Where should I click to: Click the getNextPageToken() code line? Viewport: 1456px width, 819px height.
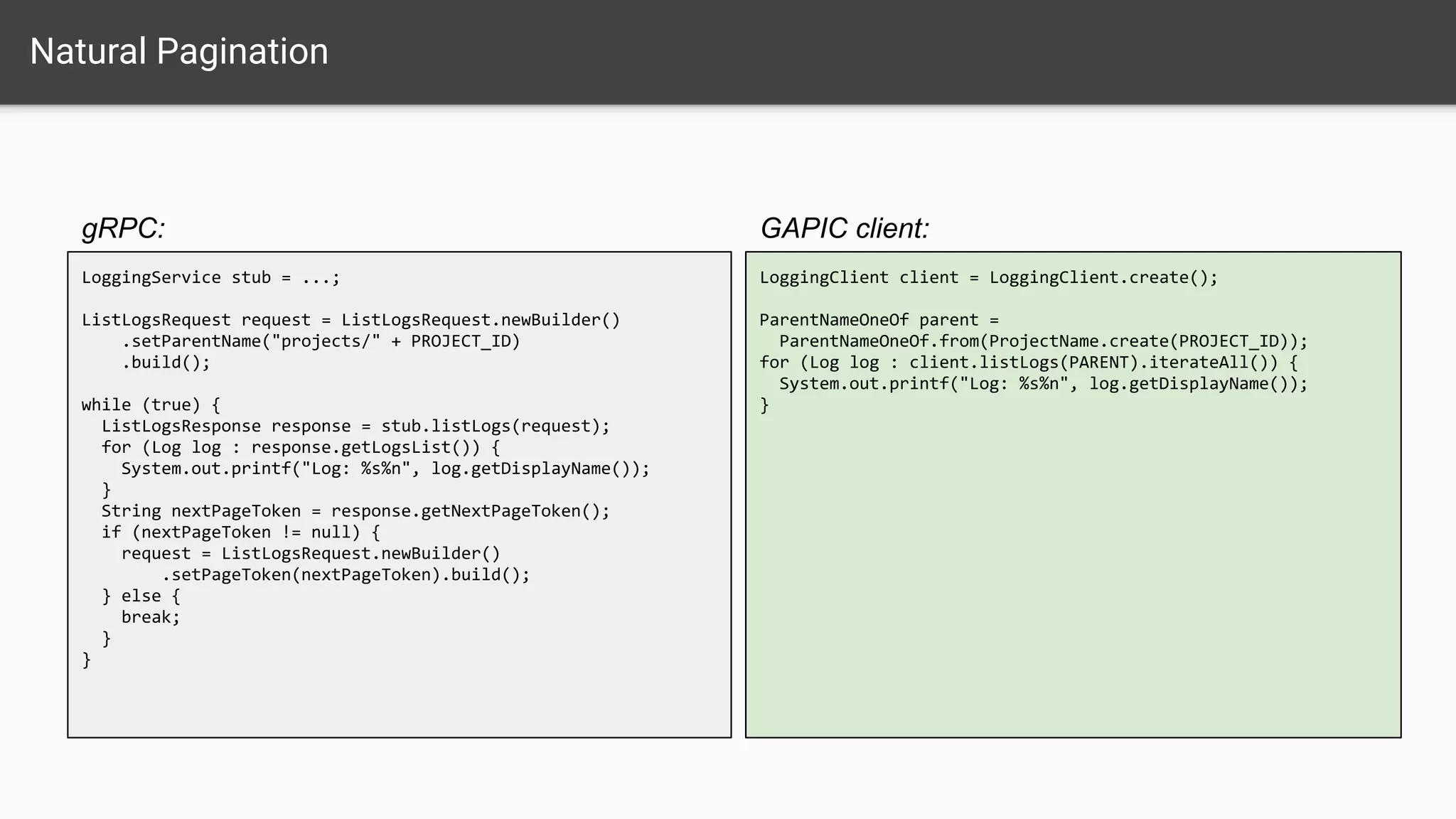[355, 511]
